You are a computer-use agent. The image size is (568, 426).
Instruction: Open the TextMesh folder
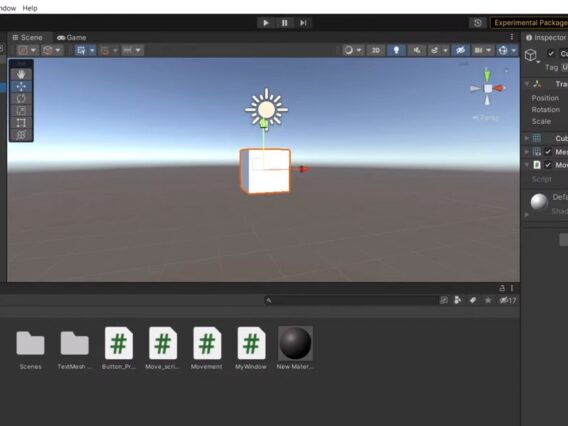pyautogui.click(x=74, y=349)
